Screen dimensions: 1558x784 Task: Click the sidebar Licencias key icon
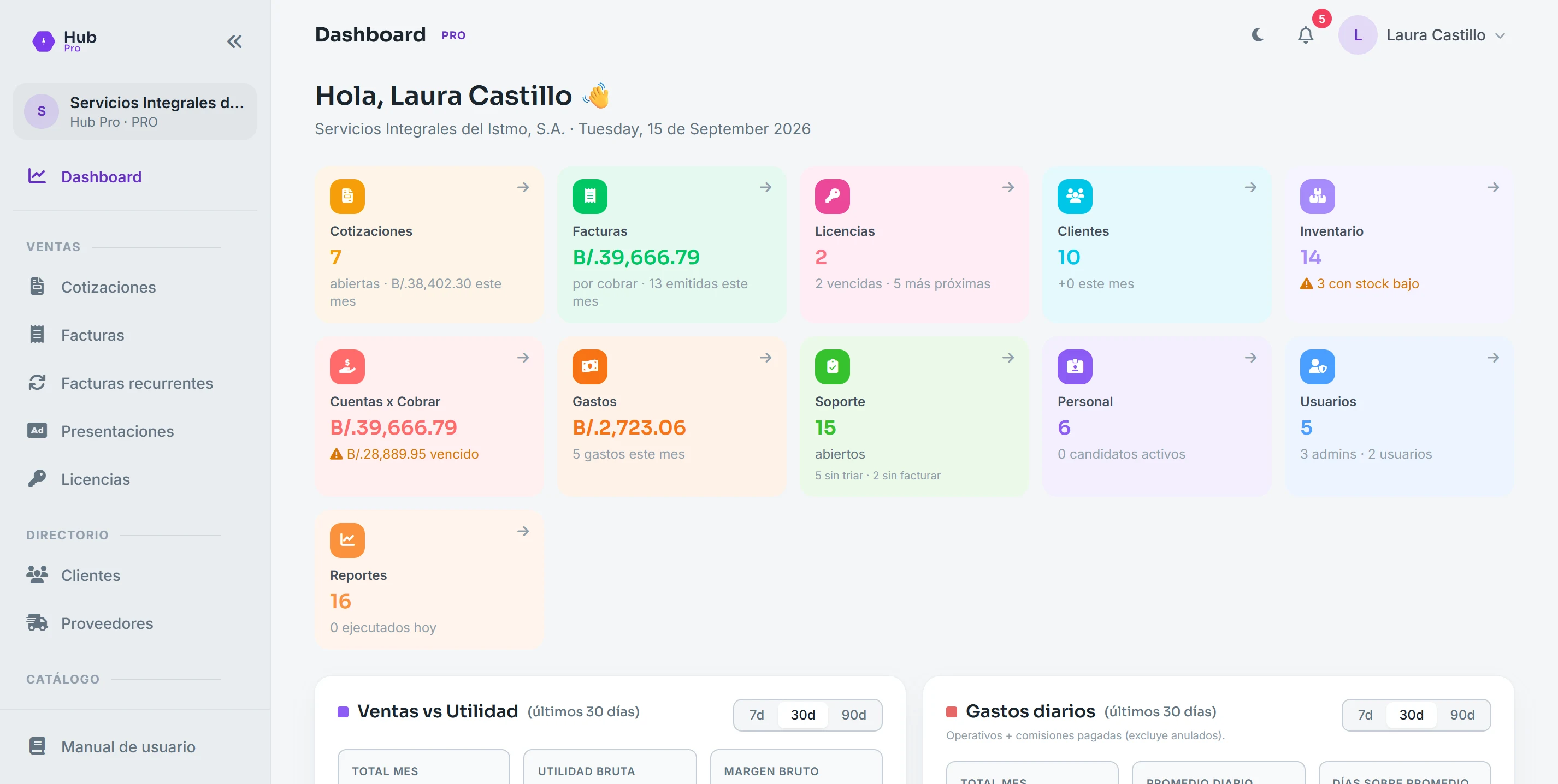click(37, 479)
